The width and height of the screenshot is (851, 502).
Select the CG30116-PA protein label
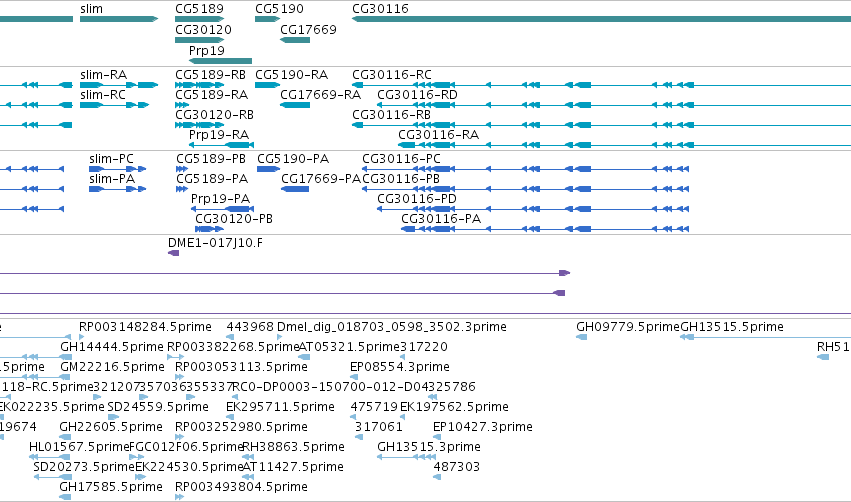pos(441,219)
